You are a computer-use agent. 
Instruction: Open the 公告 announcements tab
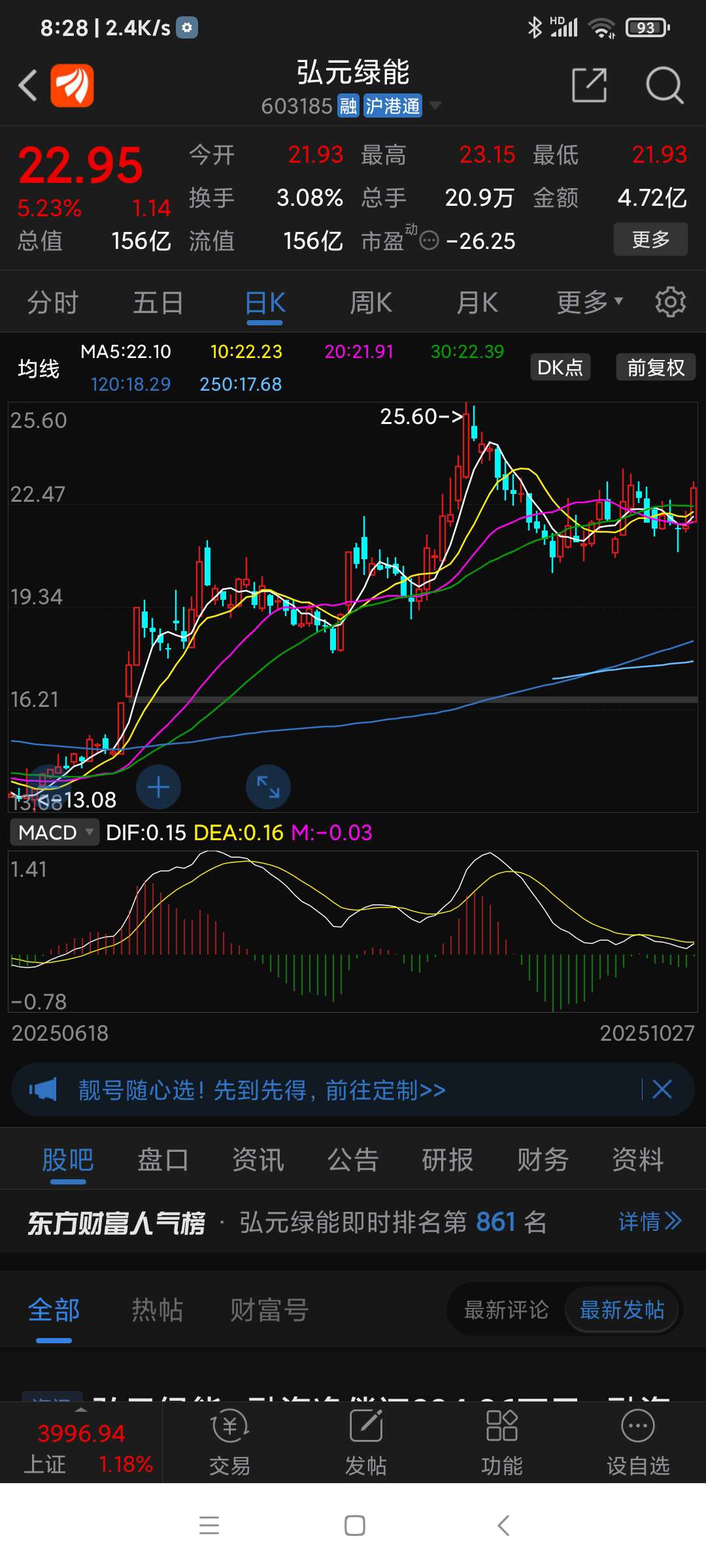point(353,1160)
